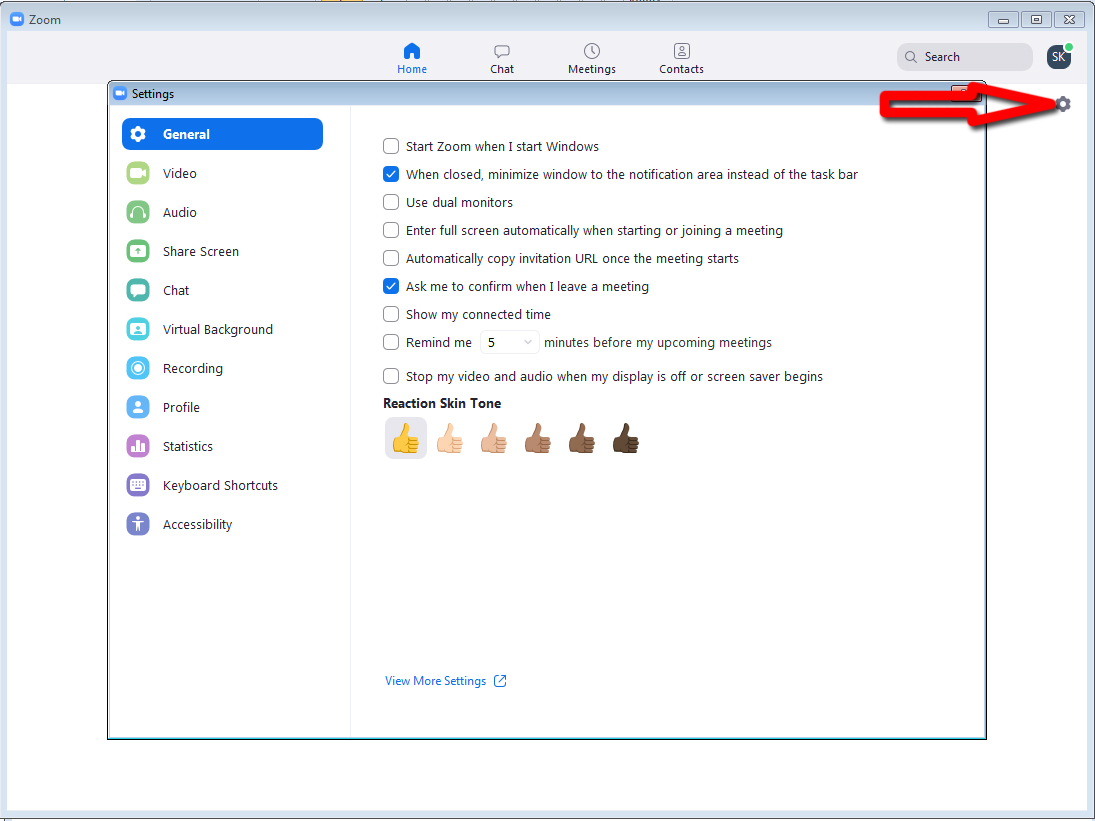Uncheck minimize window to notification area option
The image size is (1095, 821).
click(391, 175)
